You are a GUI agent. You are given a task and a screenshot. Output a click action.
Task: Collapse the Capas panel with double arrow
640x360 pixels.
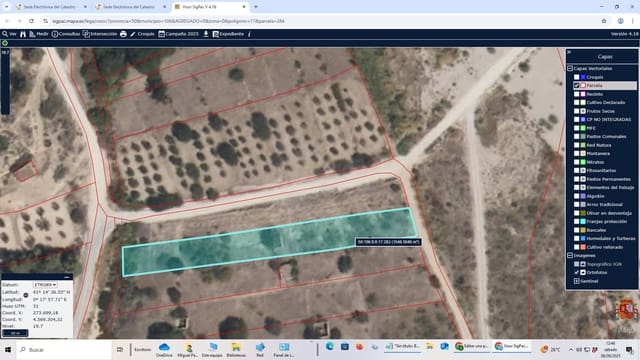pyautogui.click(x=569, y=52)
